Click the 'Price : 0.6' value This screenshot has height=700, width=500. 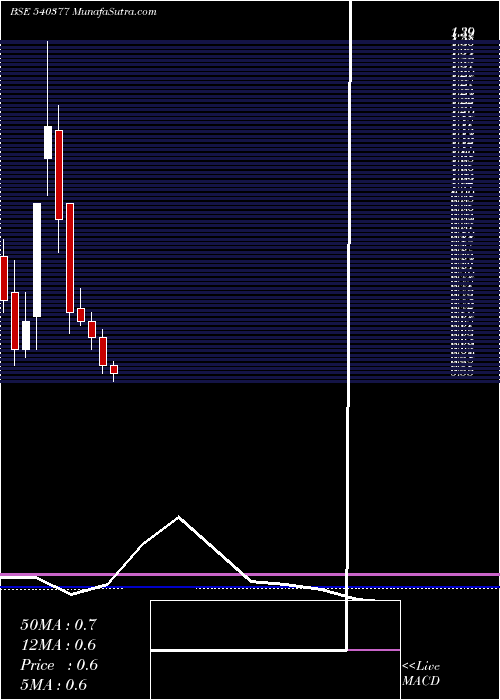coord(59,665)
